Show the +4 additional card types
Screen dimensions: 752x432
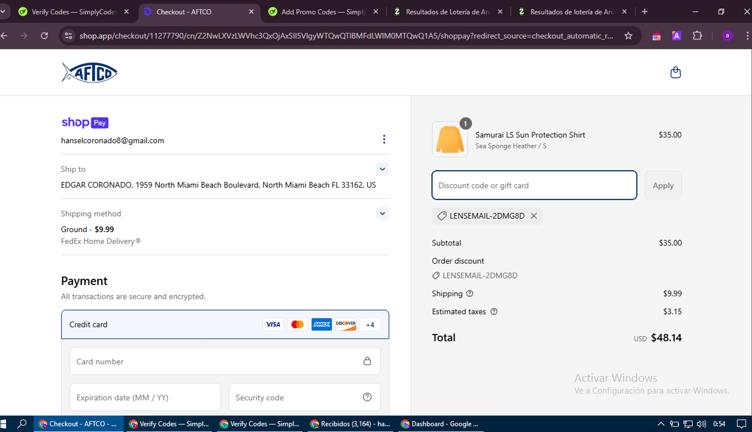coord(370,325)
